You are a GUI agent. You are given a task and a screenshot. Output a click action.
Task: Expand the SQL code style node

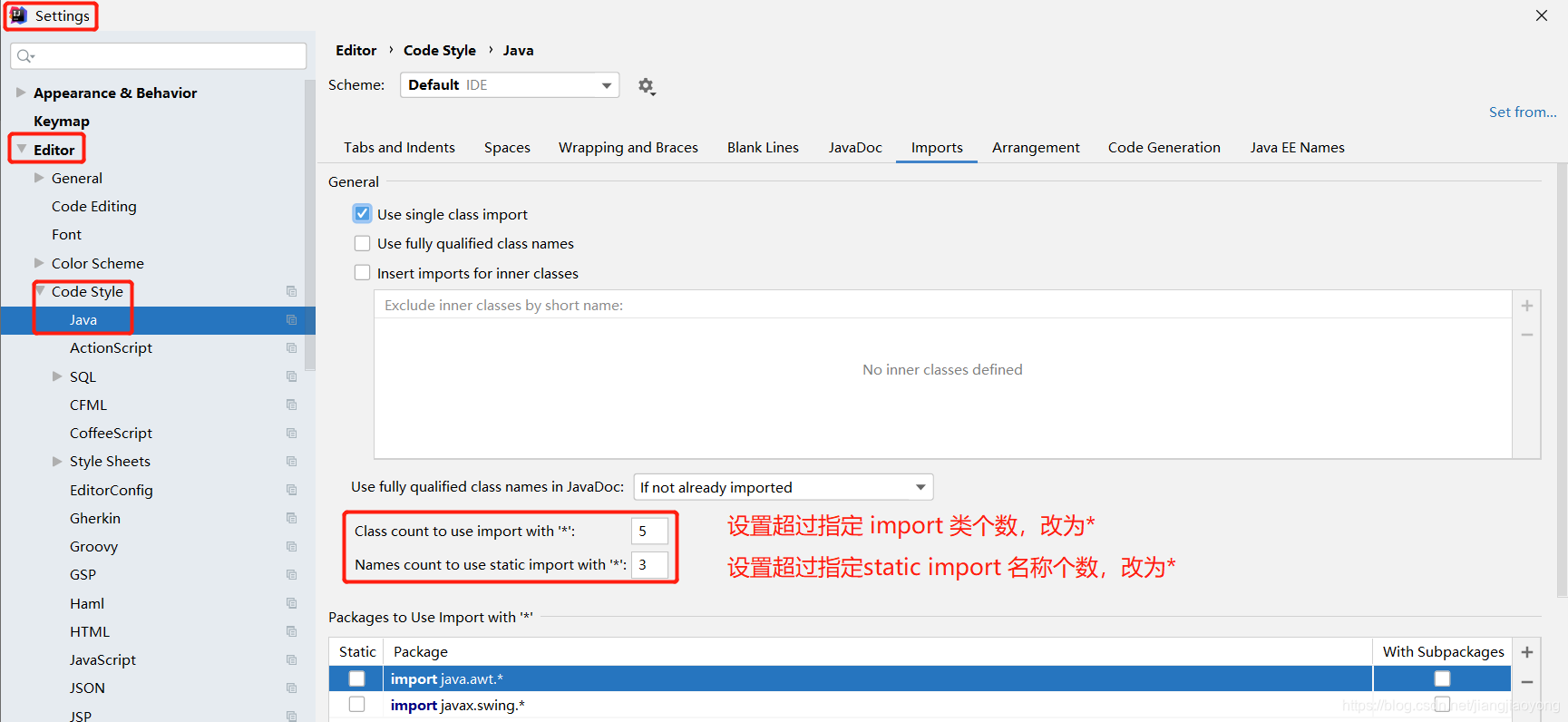(57, 376)
